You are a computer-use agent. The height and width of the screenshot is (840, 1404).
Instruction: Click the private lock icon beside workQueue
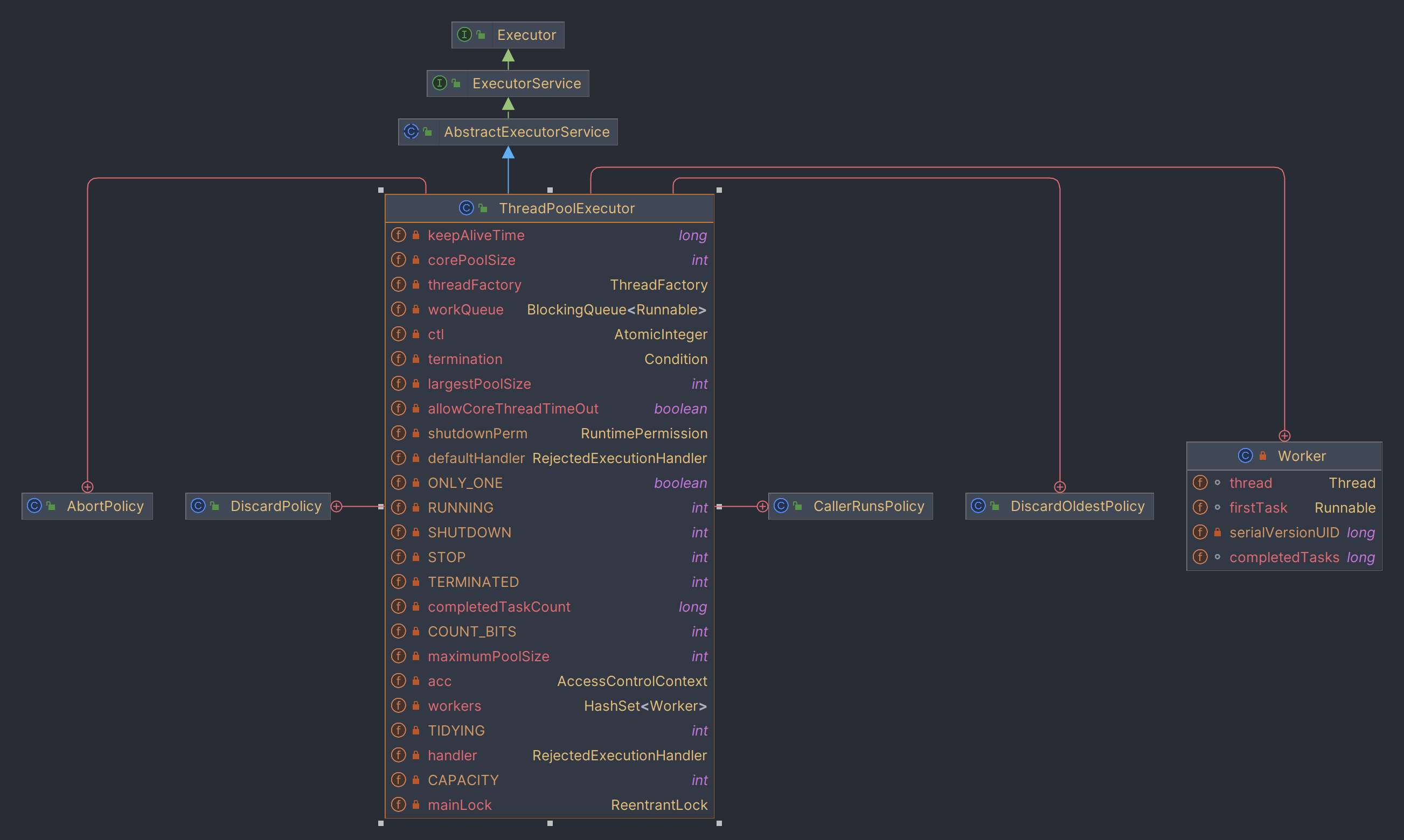click(416, 309)
